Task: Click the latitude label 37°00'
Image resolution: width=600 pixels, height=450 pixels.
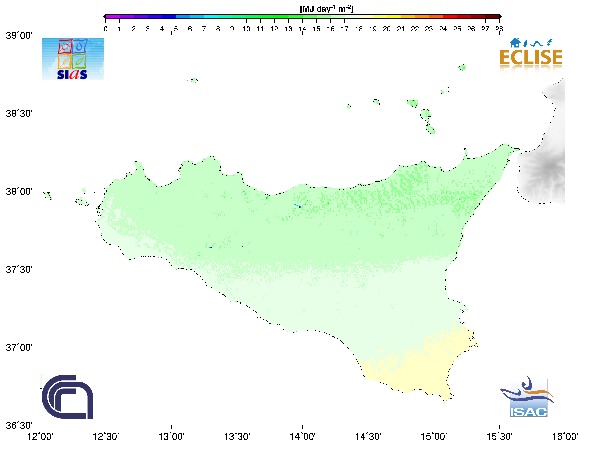Action: [x=19, y=347]
